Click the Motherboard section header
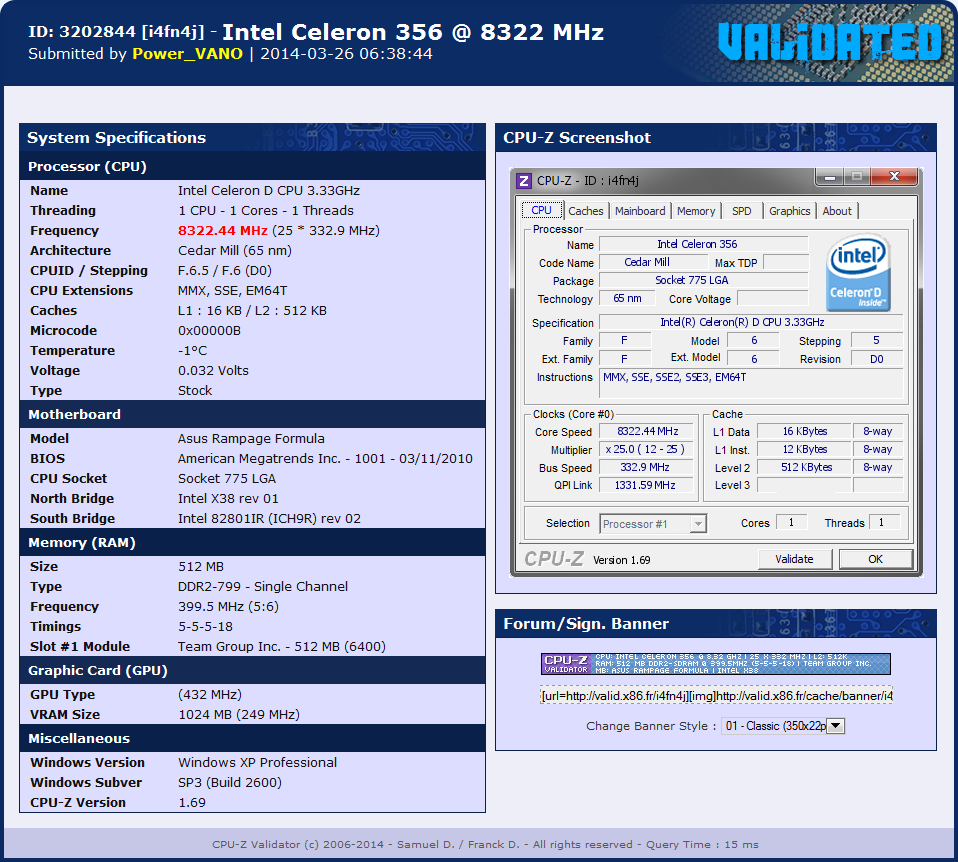This screenshot has width=958, height=862. [252, 414]
